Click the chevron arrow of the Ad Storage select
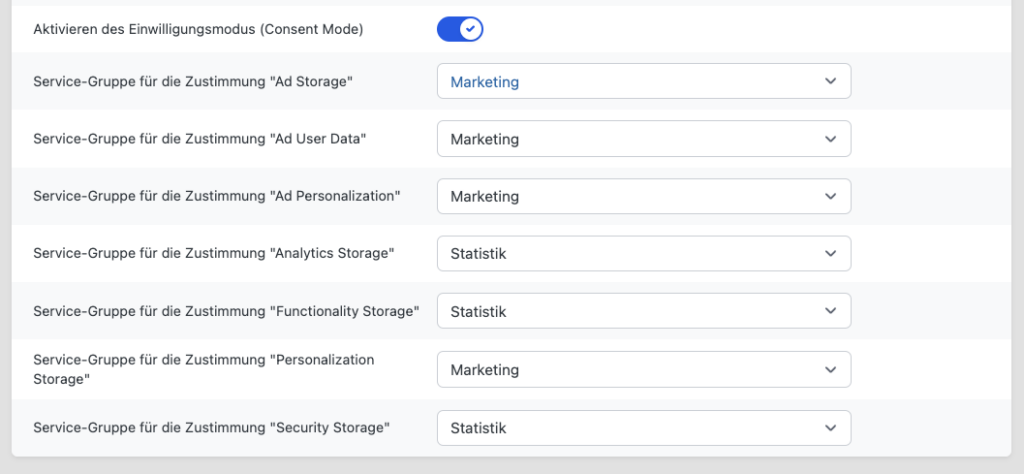The image size is (1024, 474). pyautogui.click(x=830, y=81)
